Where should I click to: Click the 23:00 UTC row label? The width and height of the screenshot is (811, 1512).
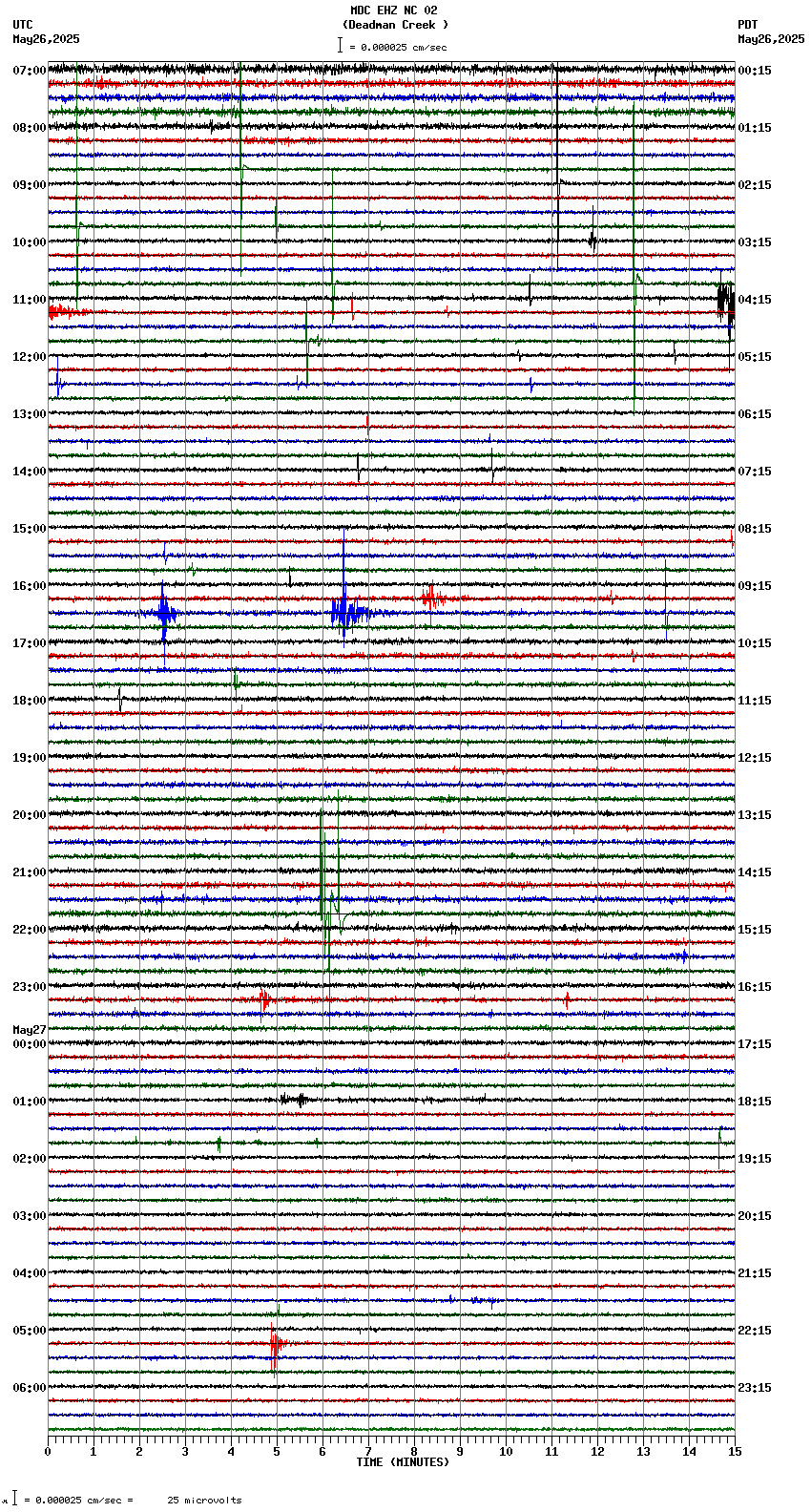coord(30,987)
